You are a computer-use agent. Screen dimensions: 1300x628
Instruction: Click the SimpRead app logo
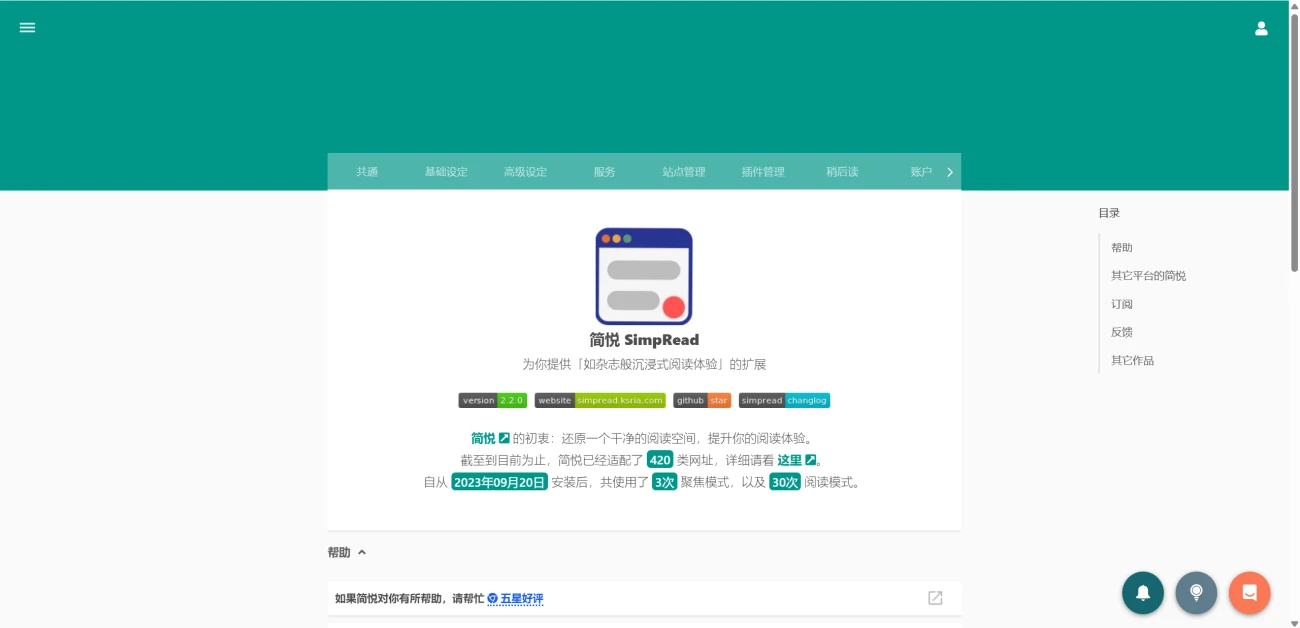[644, 276]
